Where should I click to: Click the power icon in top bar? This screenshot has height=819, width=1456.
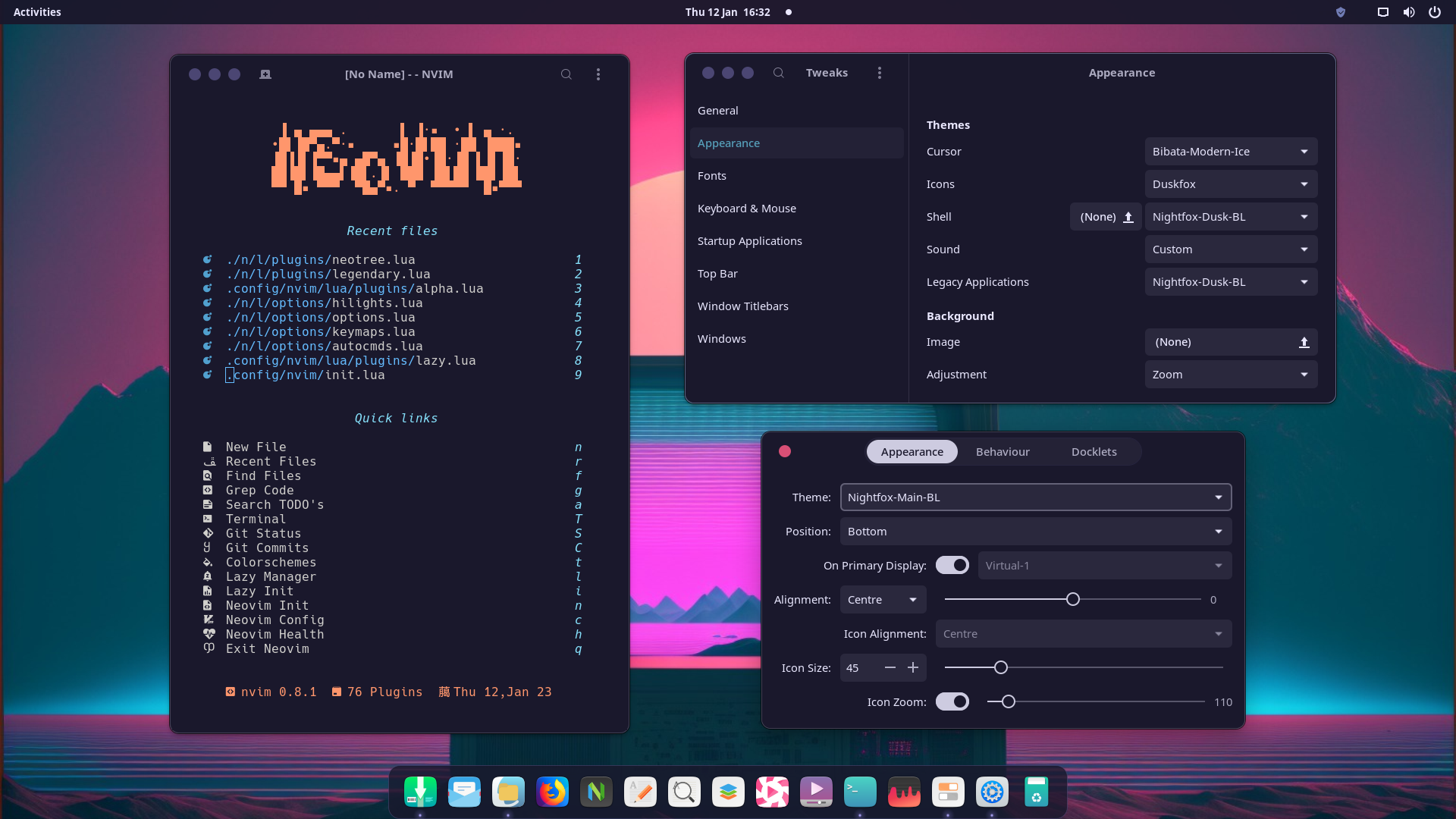coord(1435,12)
